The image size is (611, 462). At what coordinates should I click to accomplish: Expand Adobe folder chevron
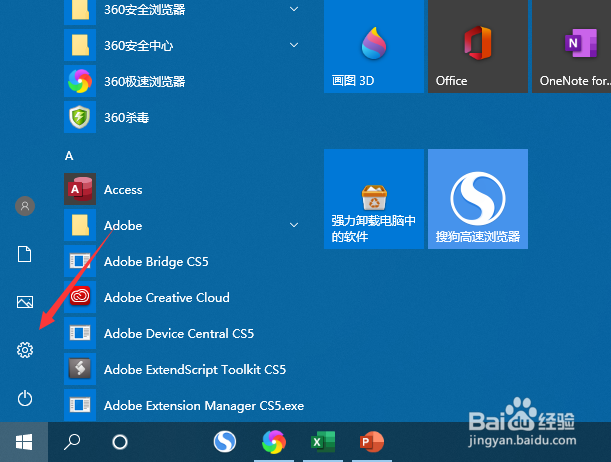[x=294, y=225]
